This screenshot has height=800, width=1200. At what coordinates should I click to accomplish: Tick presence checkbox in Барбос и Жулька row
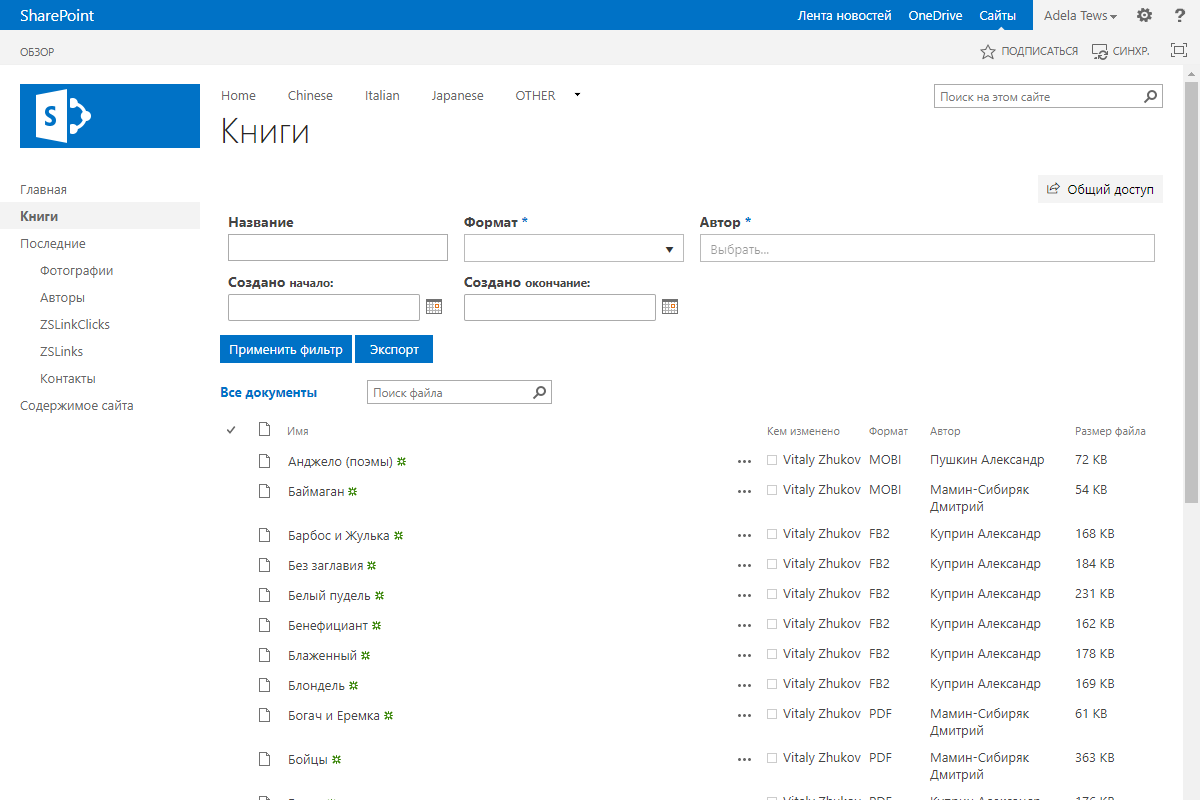772,534
